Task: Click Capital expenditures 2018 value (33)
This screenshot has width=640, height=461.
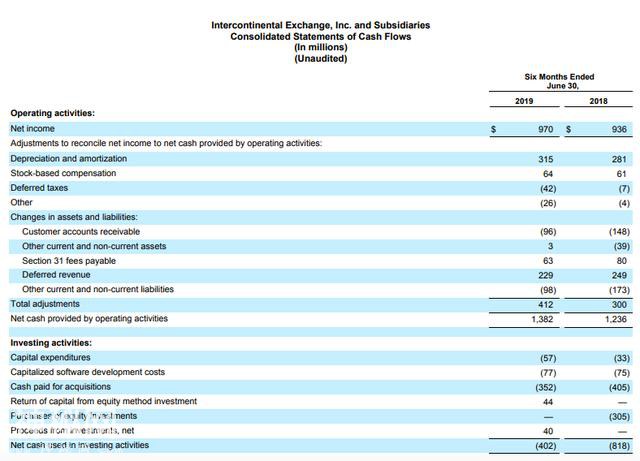Action: (622, 359)
